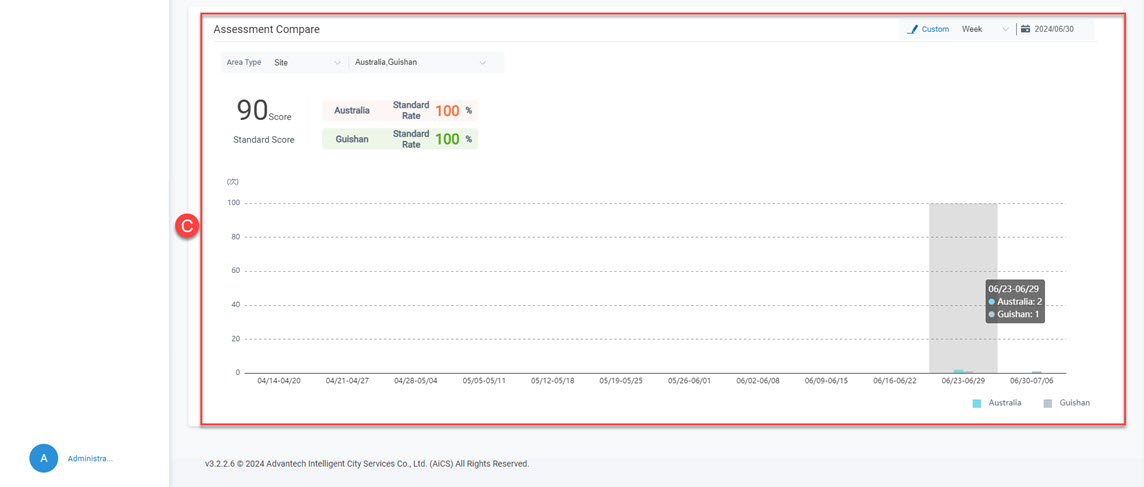The height and width of the screenshot is (487, 1144).
Task: Click the v3.2.2.6 copyright footer text
Action: pos(367,464)
